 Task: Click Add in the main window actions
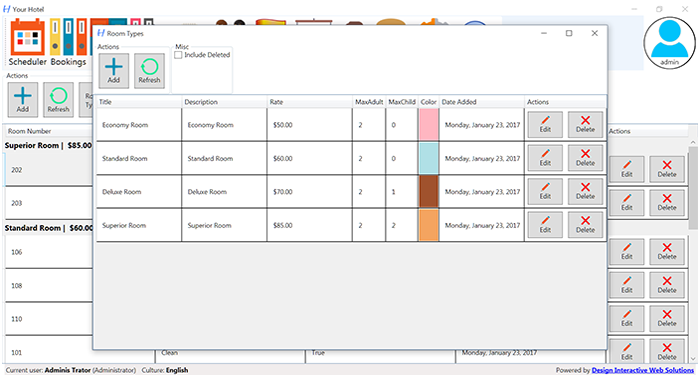[x=23, y=100]
